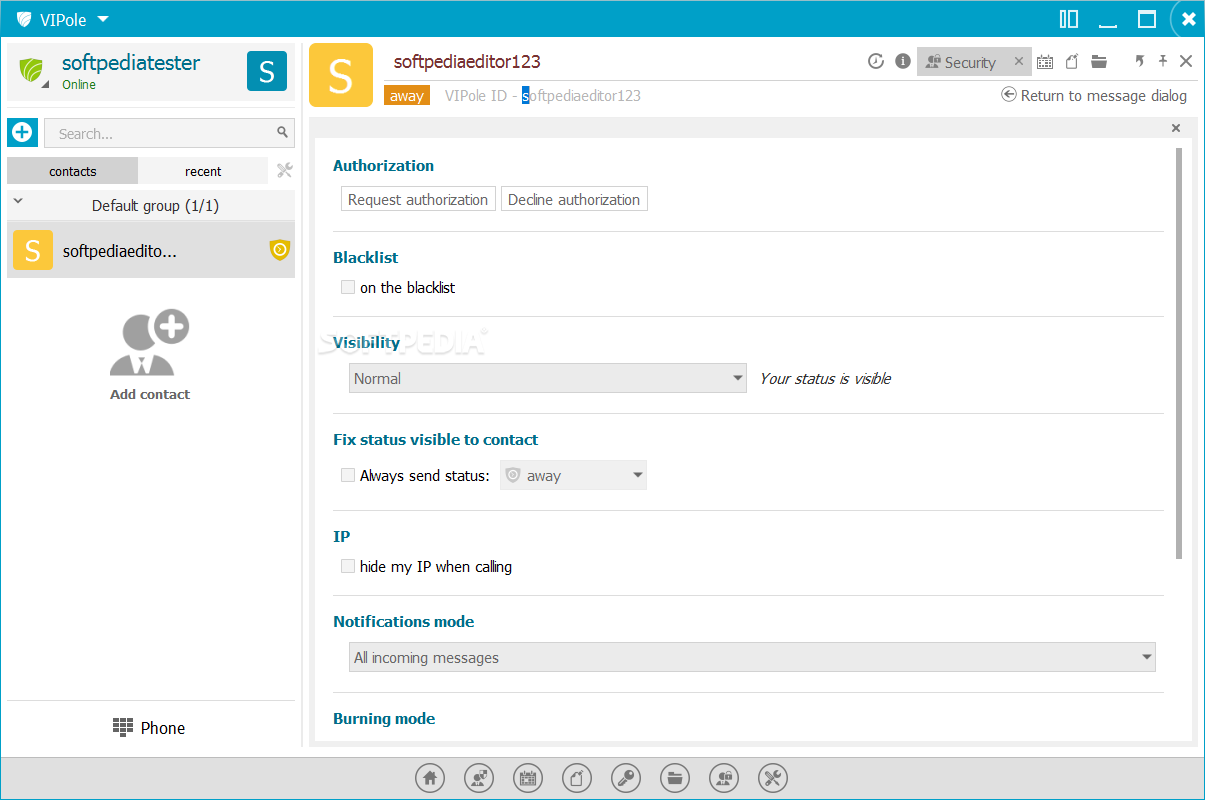Open the Home icon in bottom toolbar
This screenshot has height=800, width=1205.
click(430, 778)
